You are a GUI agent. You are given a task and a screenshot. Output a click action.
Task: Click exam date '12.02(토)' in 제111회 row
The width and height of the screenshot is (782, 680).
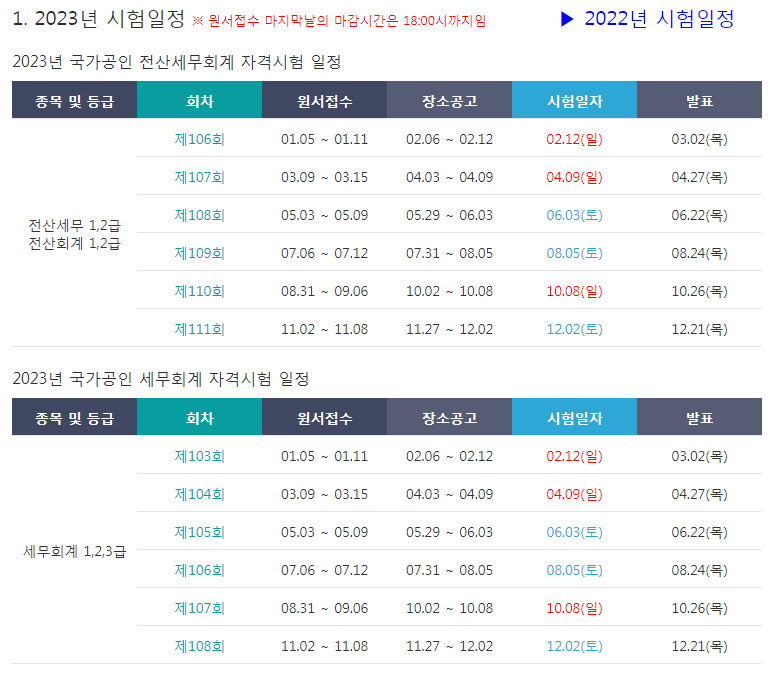575,329
